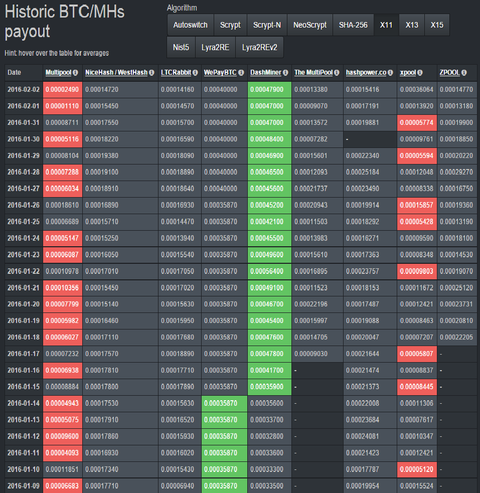Open The MultiPool header link

click(x=313, y=73)
